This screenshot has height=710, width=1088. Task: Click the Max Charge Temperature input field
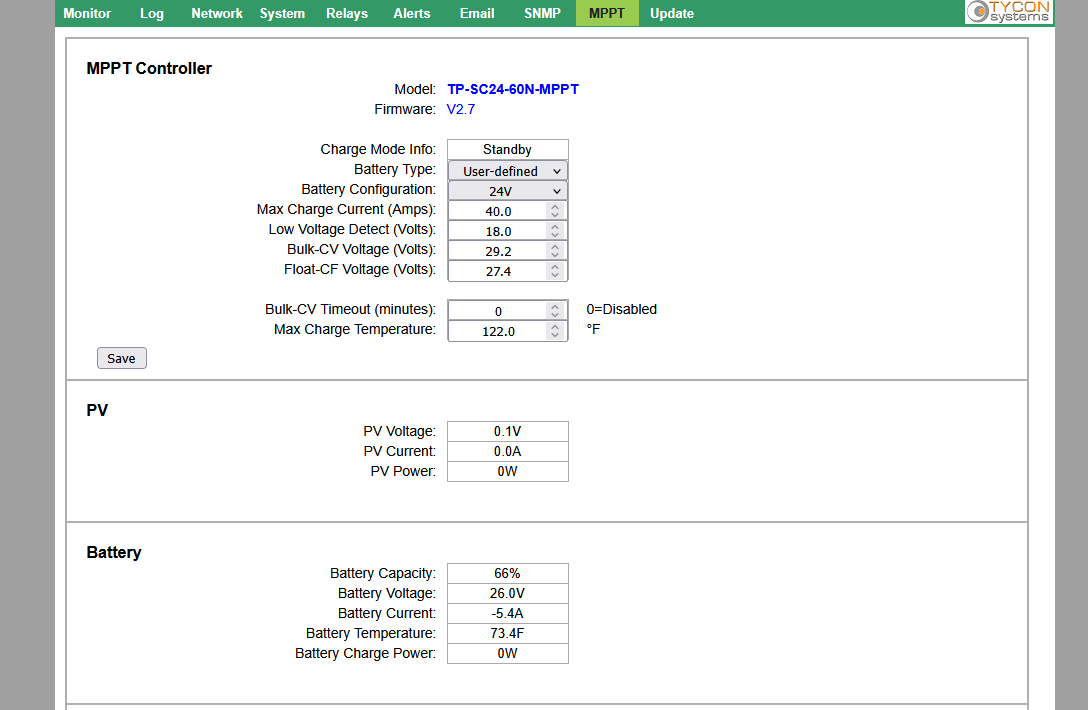coord(508,331)
